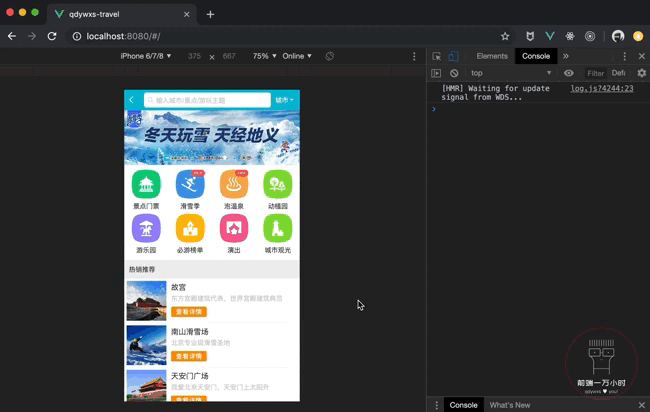Activate the inspect element picker
650x412 pixels.
[437, 56]
